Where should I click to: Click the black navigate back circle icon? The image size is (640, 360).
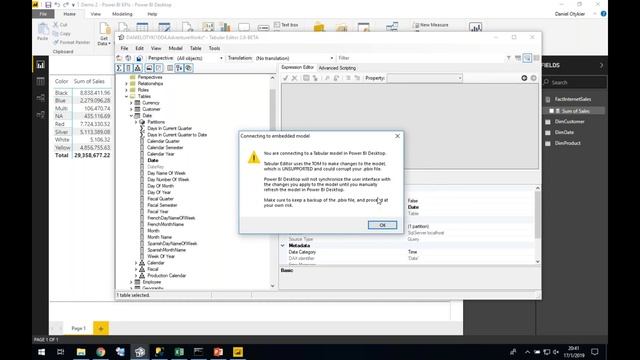524,78
